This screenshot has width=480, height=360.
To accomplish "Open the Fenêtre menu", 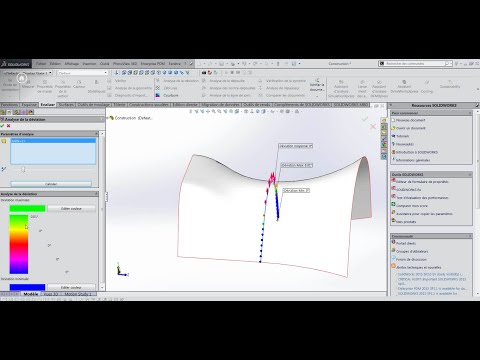I will pyautogui.click(x=175, y=64).
